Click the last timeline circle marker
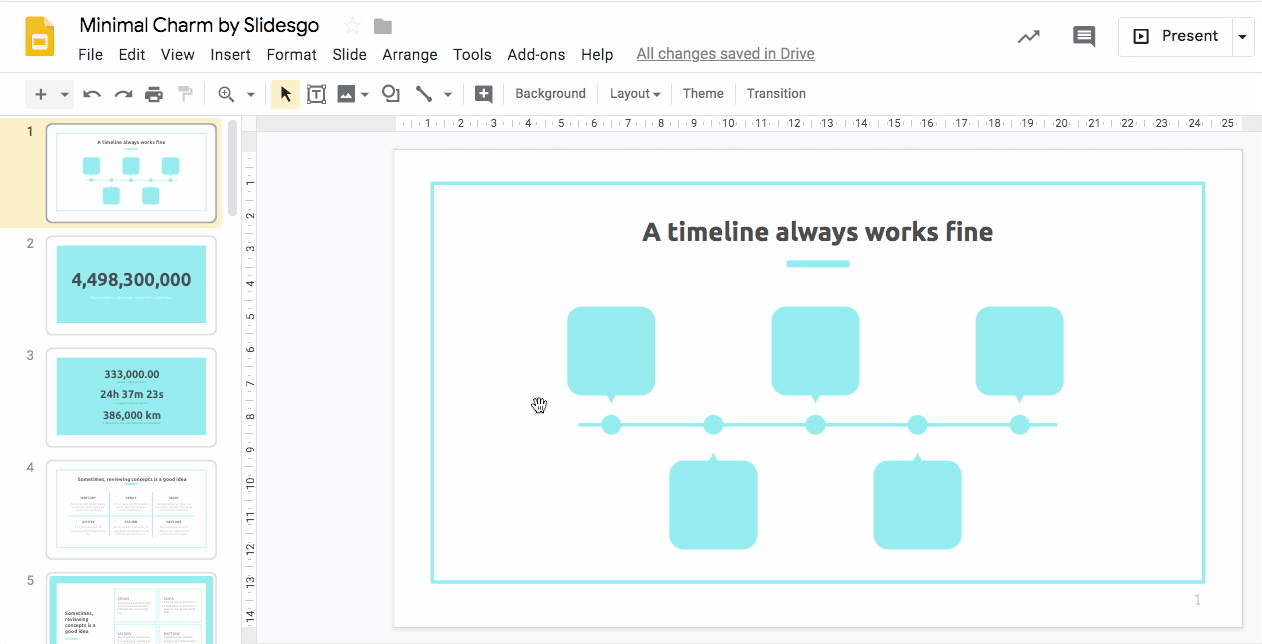1262x644 pixels. click(x=1019, y=425)
